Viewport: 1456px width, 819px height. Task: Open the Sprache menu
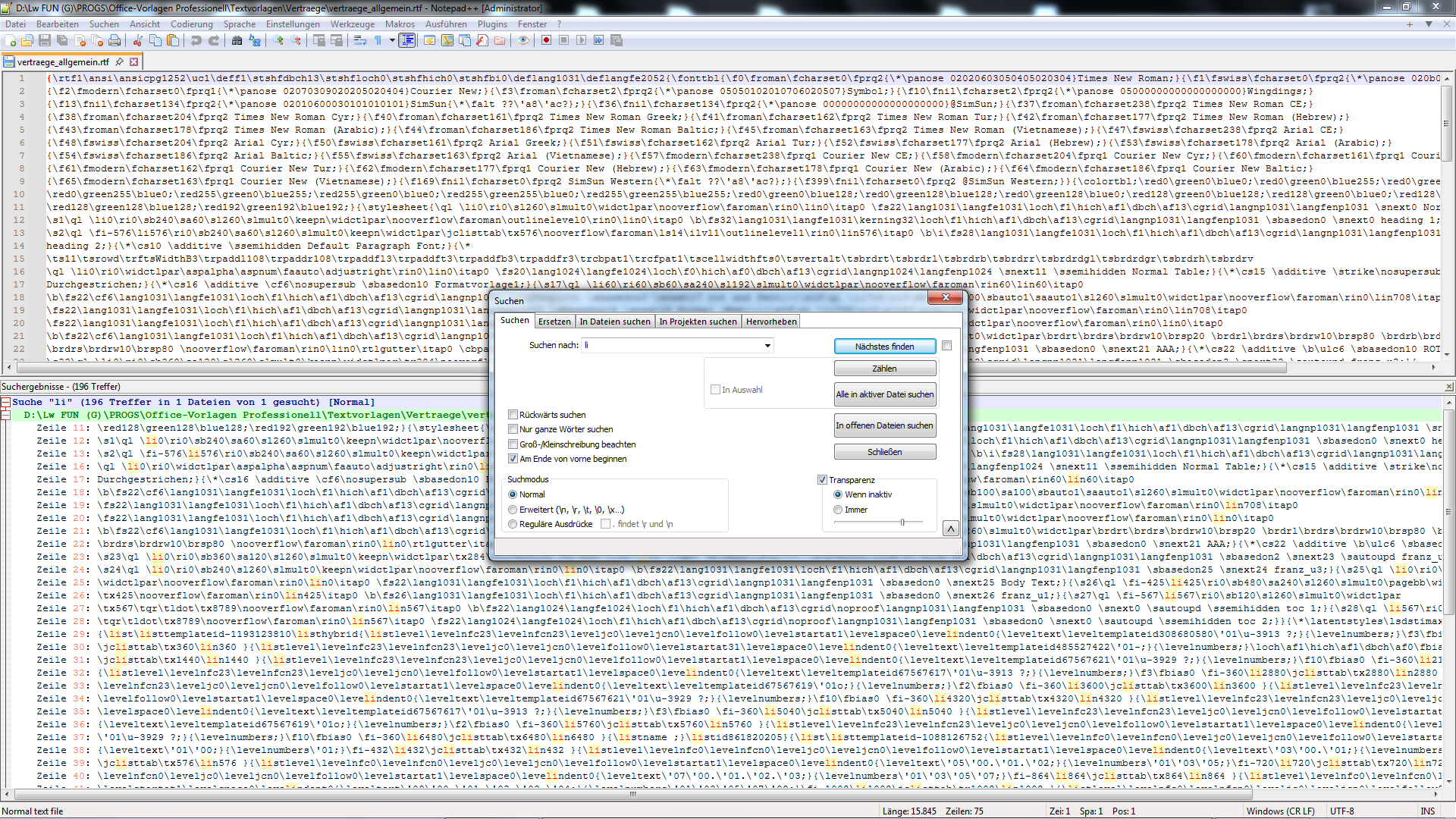click(240, 24)
